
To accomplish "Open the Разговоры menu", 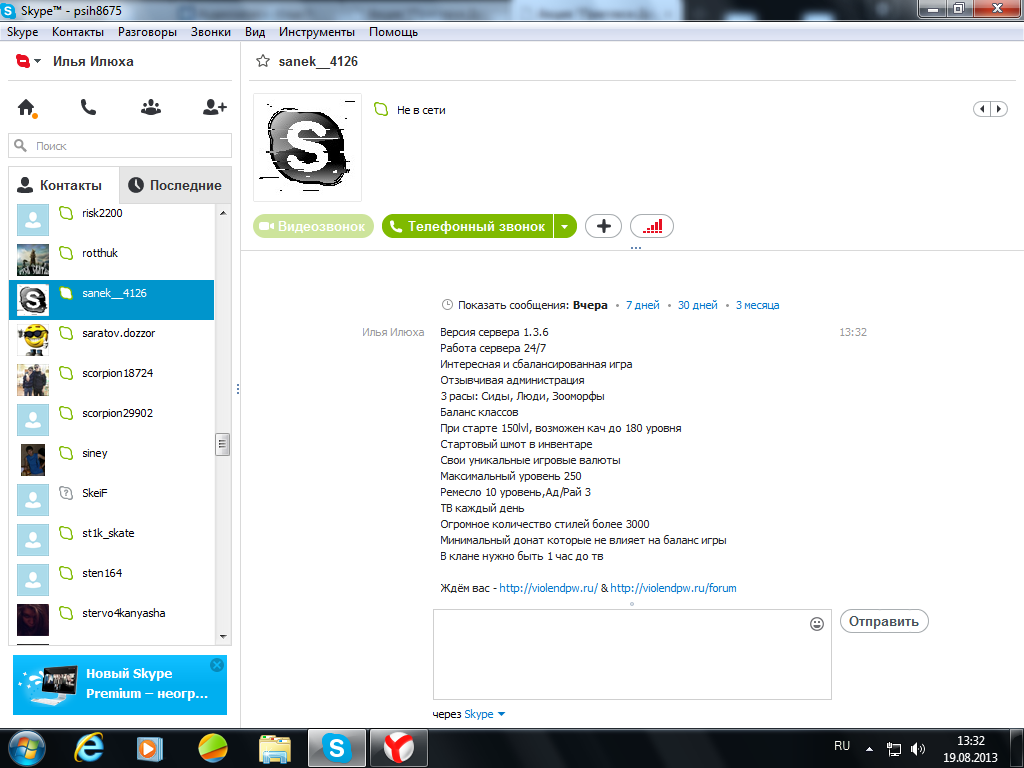I will (x=148, y=32).
